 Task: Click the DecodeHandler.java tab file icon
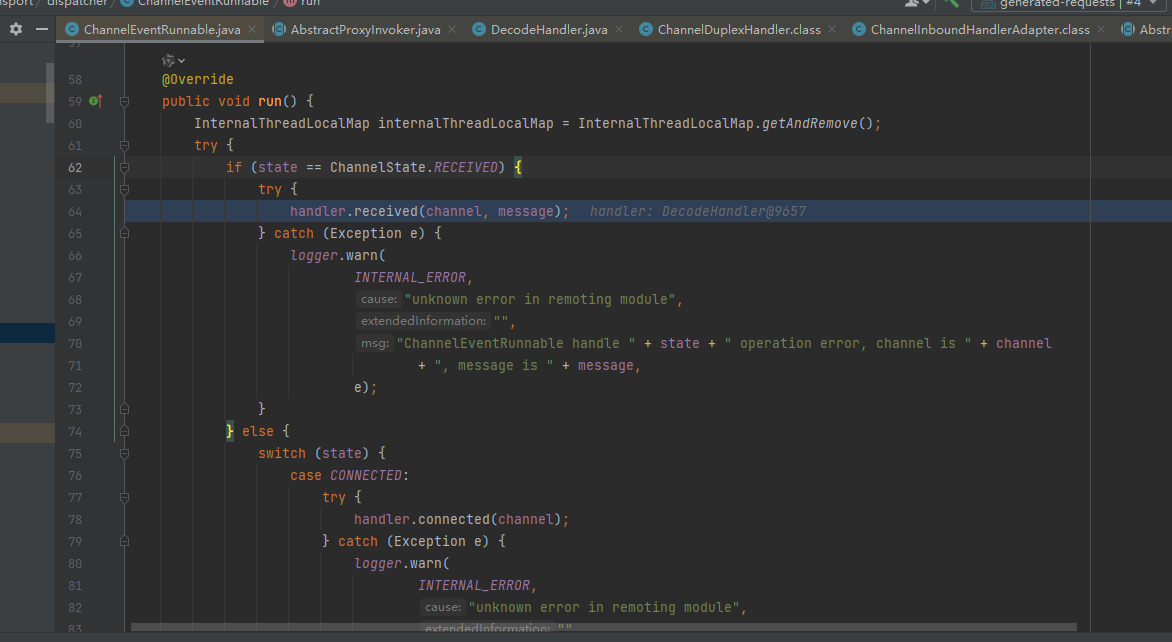(479, 29)
